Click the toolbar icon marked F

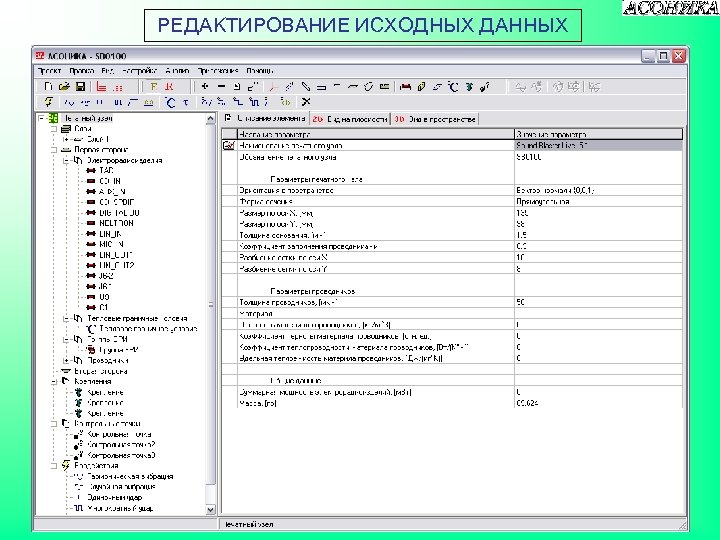pyautogui.click(x=154, y=86)
